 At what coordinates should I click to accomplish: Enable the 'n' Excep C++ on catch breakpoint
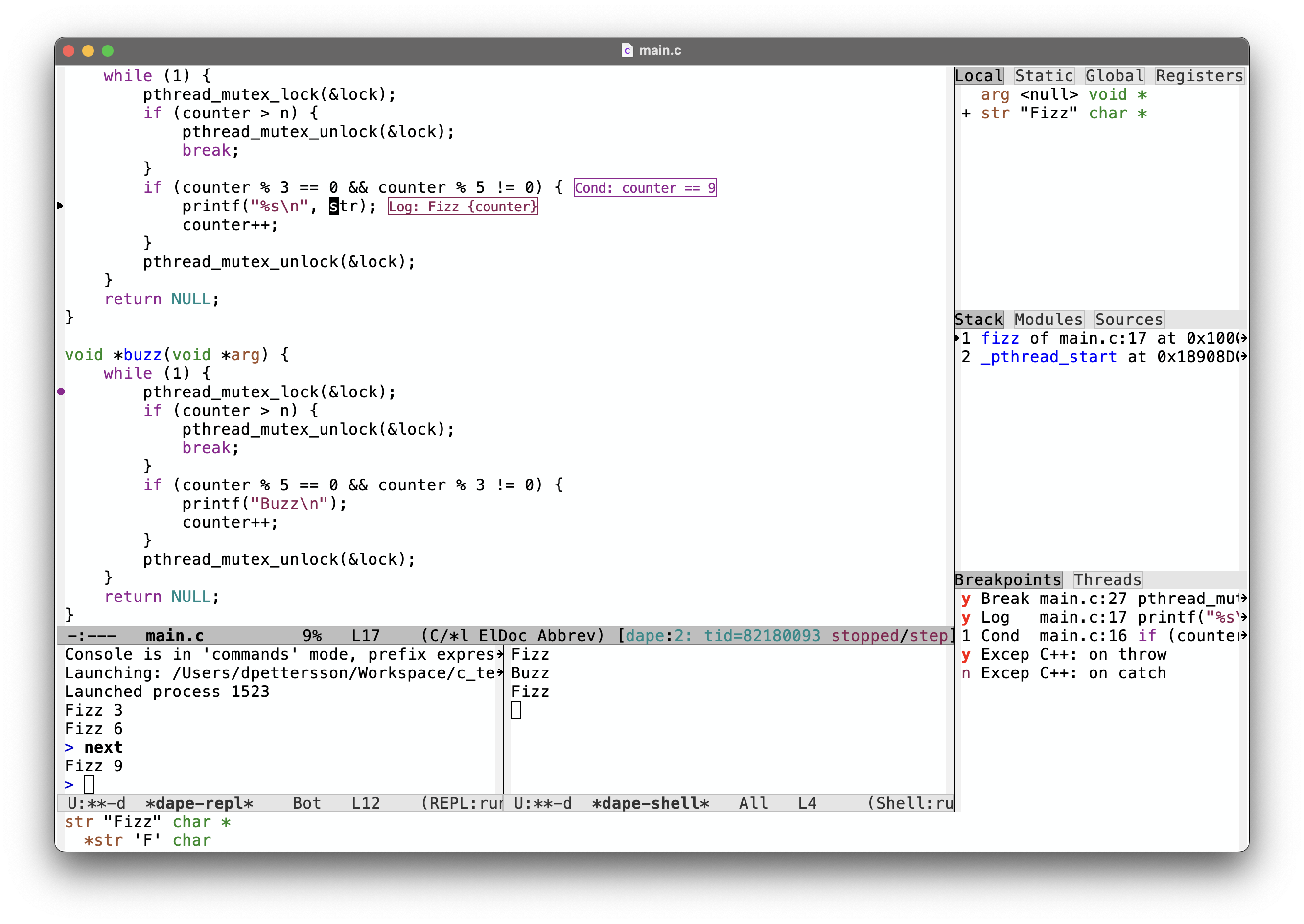[965, 673]
